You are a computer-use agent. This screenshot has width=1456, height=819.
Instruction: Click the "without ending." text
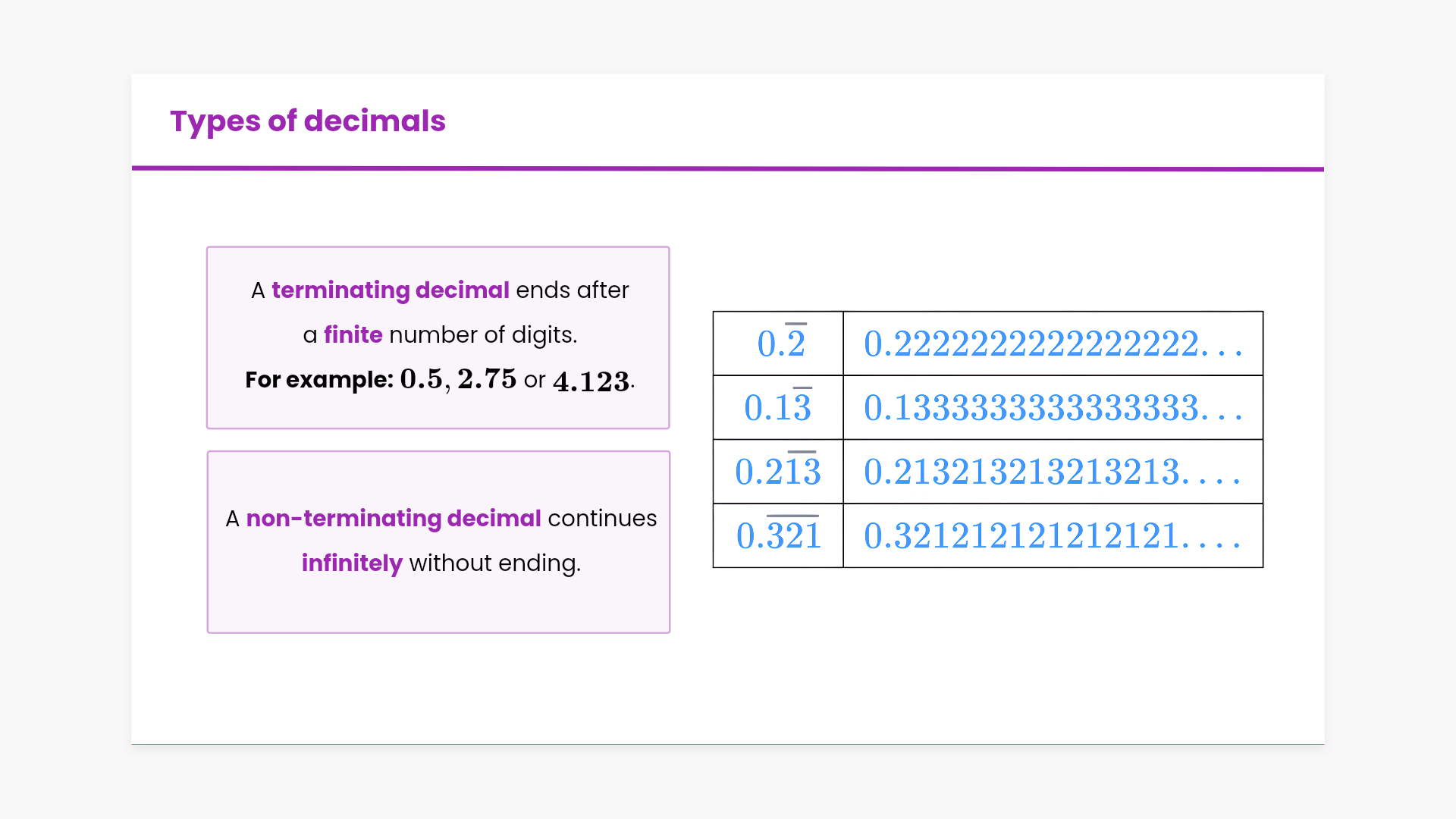[x=494, y=563]
